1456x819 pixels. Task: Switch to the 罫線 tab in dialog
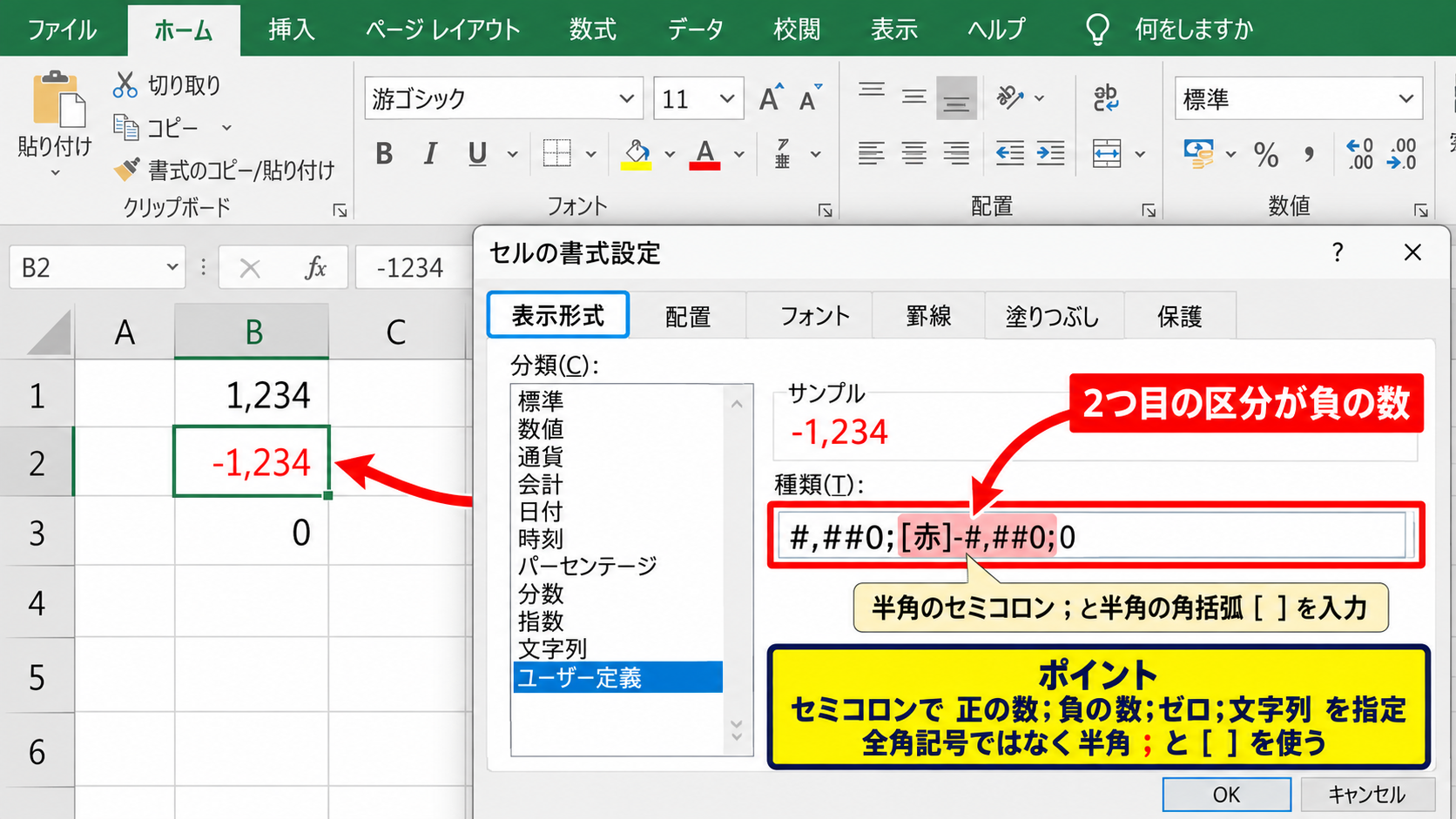pos(928,315)
